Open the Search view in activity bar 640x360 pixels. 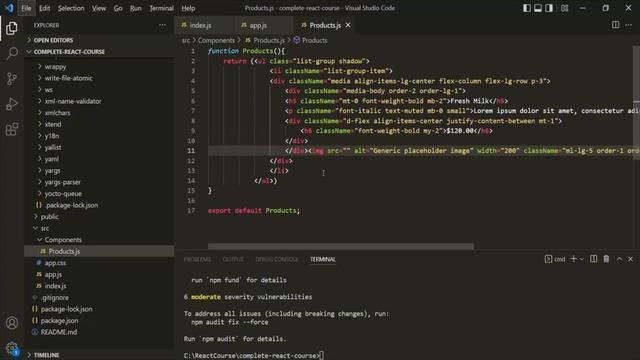coord(12,53)
